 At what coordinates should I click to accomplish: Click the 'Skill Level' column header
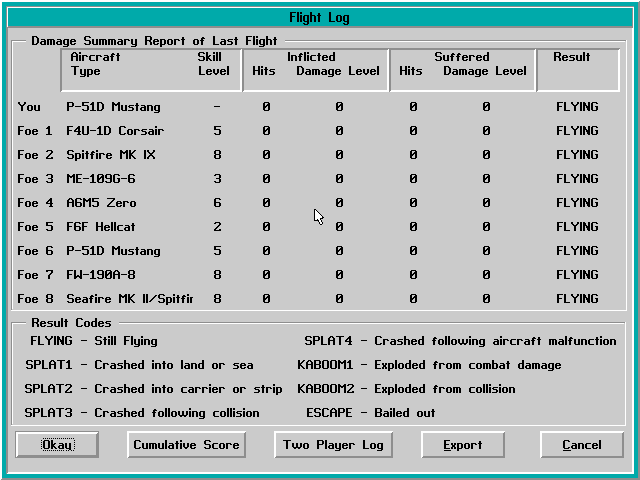[x=213, y=64]
